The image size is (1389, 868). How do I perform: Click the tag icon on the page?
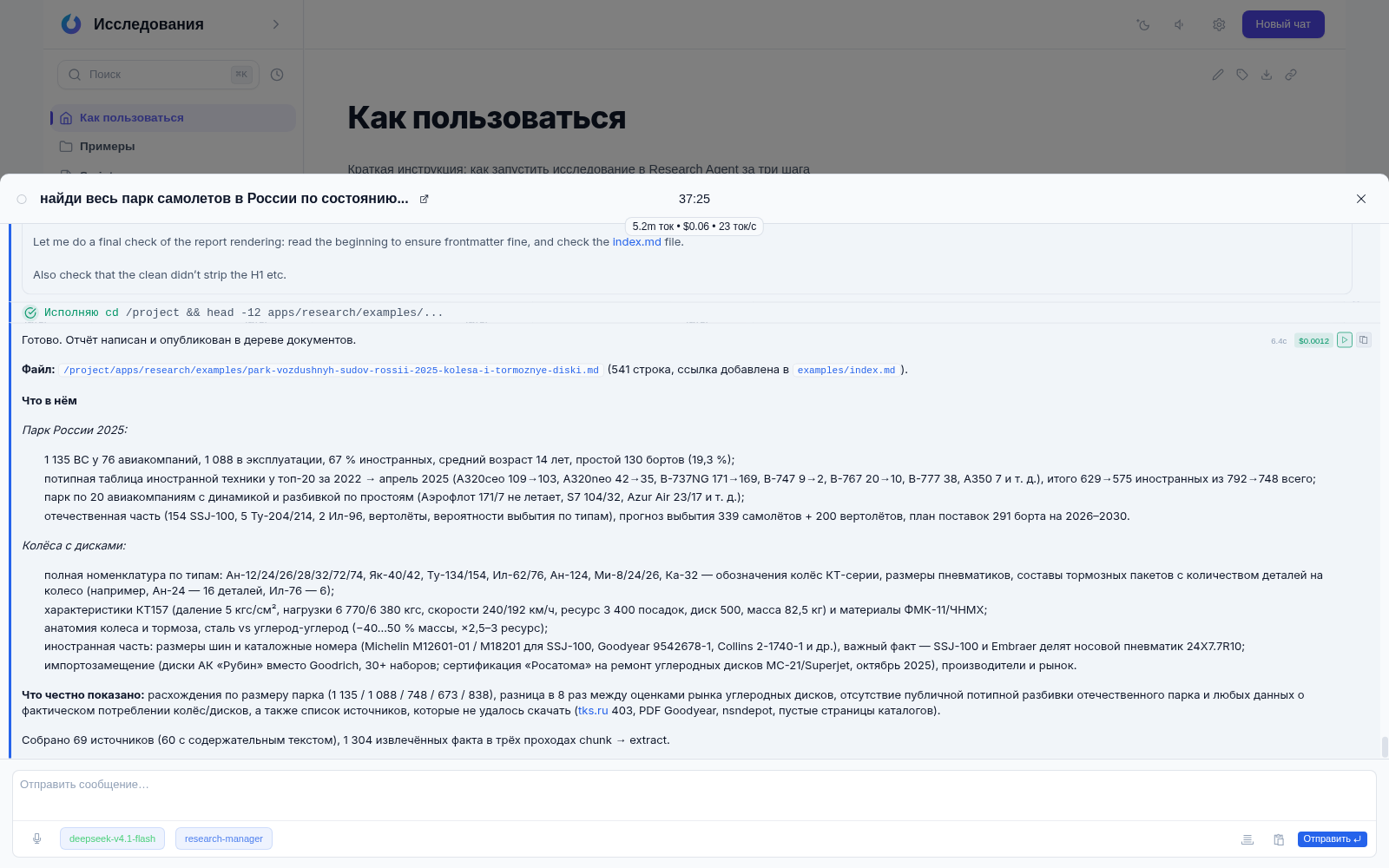click(1242, 75)
